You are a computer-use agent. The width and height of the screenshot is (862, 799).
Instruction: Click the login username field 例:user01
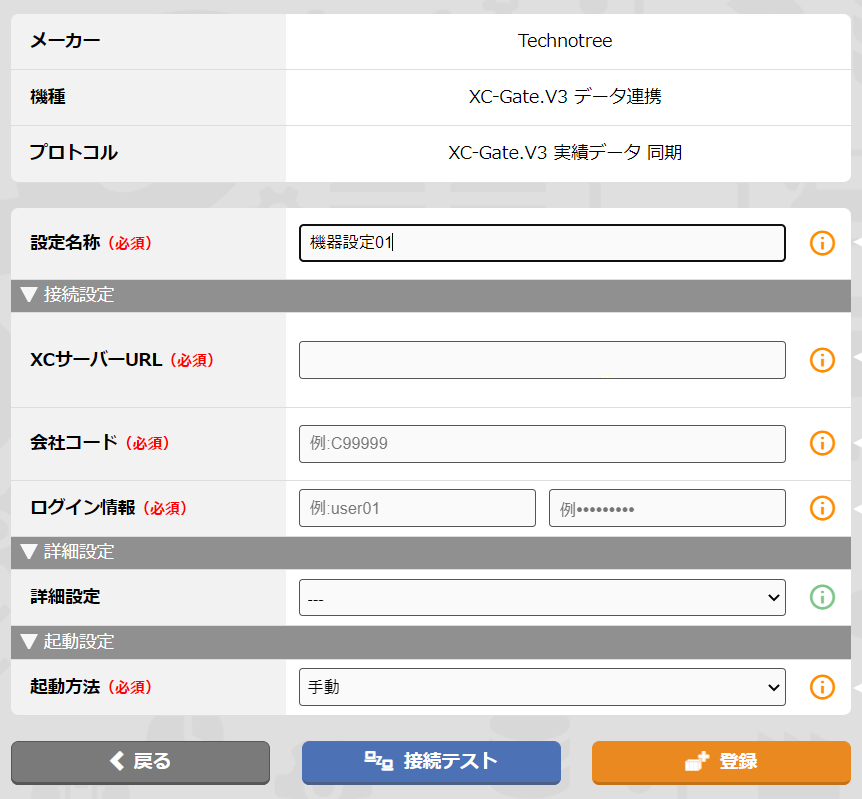(417, 508)
